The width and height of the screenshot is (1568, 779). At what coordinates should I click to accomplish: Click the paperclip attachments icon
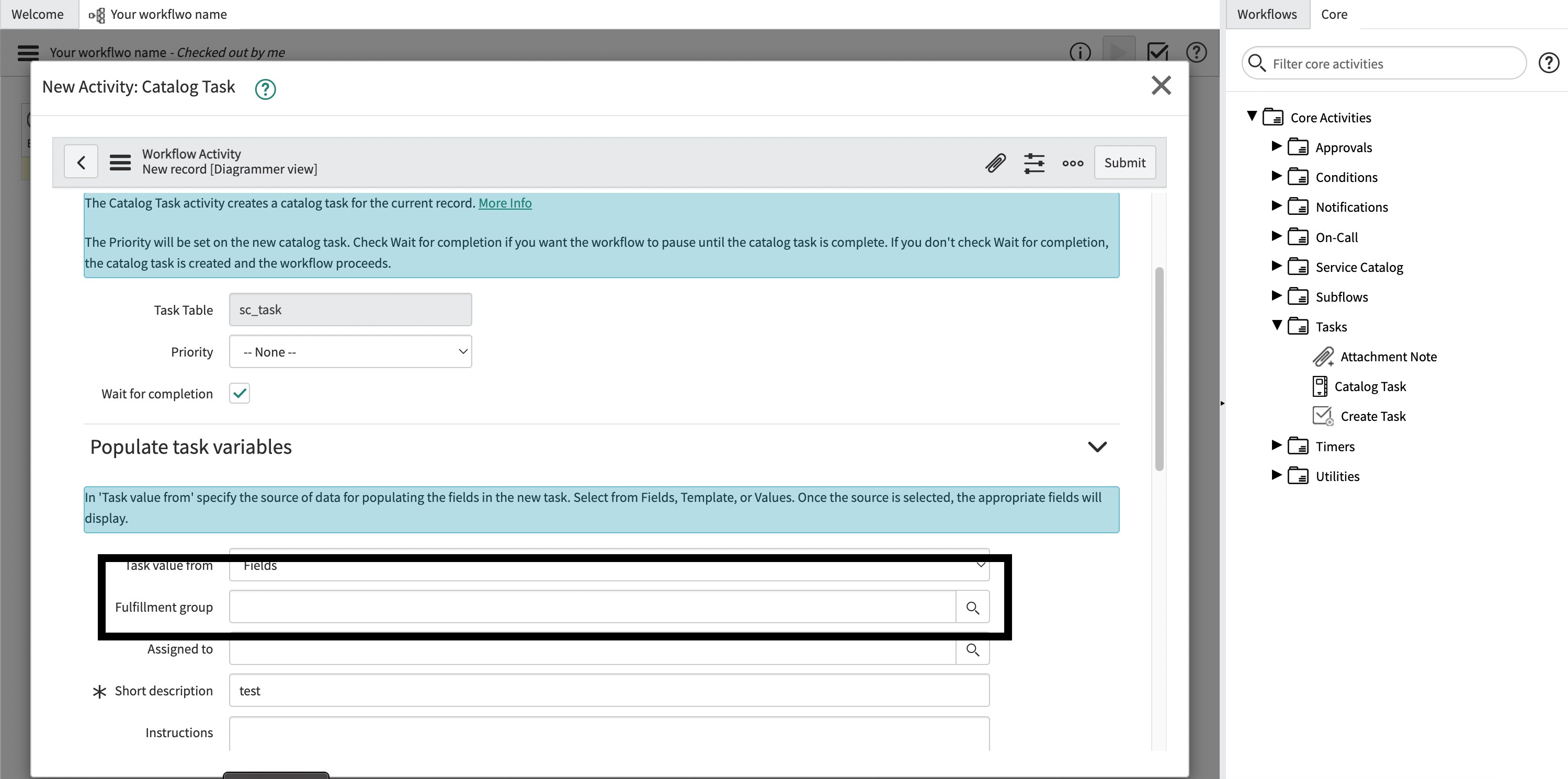coord(995,163)
